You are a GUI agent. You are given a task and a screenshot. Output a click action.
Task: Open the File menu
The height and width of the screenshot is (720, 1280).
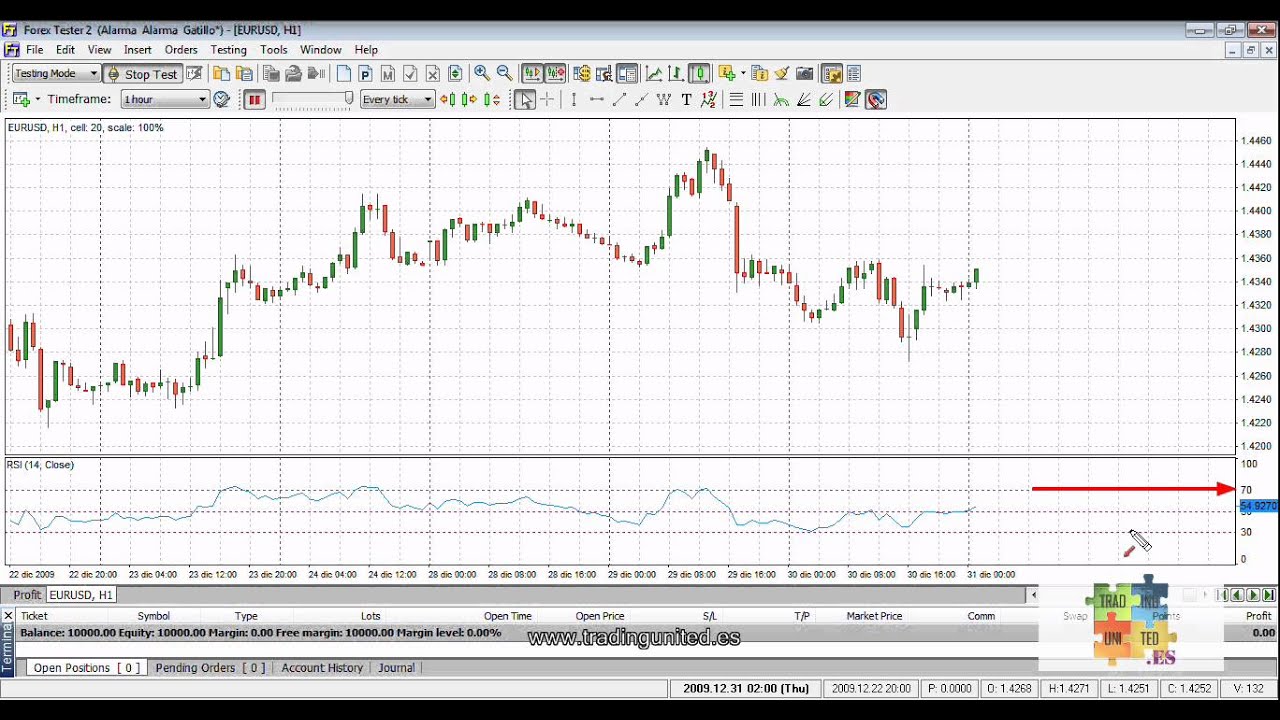35,50
